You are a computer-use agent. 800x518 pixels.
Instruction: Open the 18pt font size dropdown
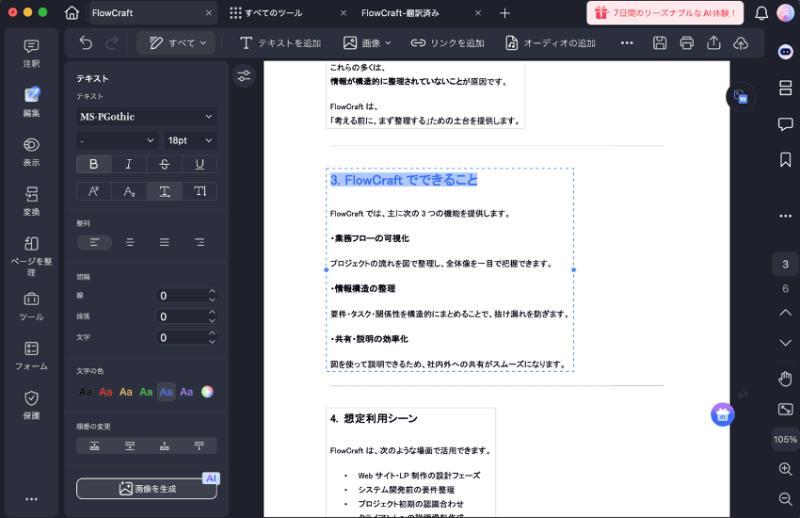(x=190, y=140)
